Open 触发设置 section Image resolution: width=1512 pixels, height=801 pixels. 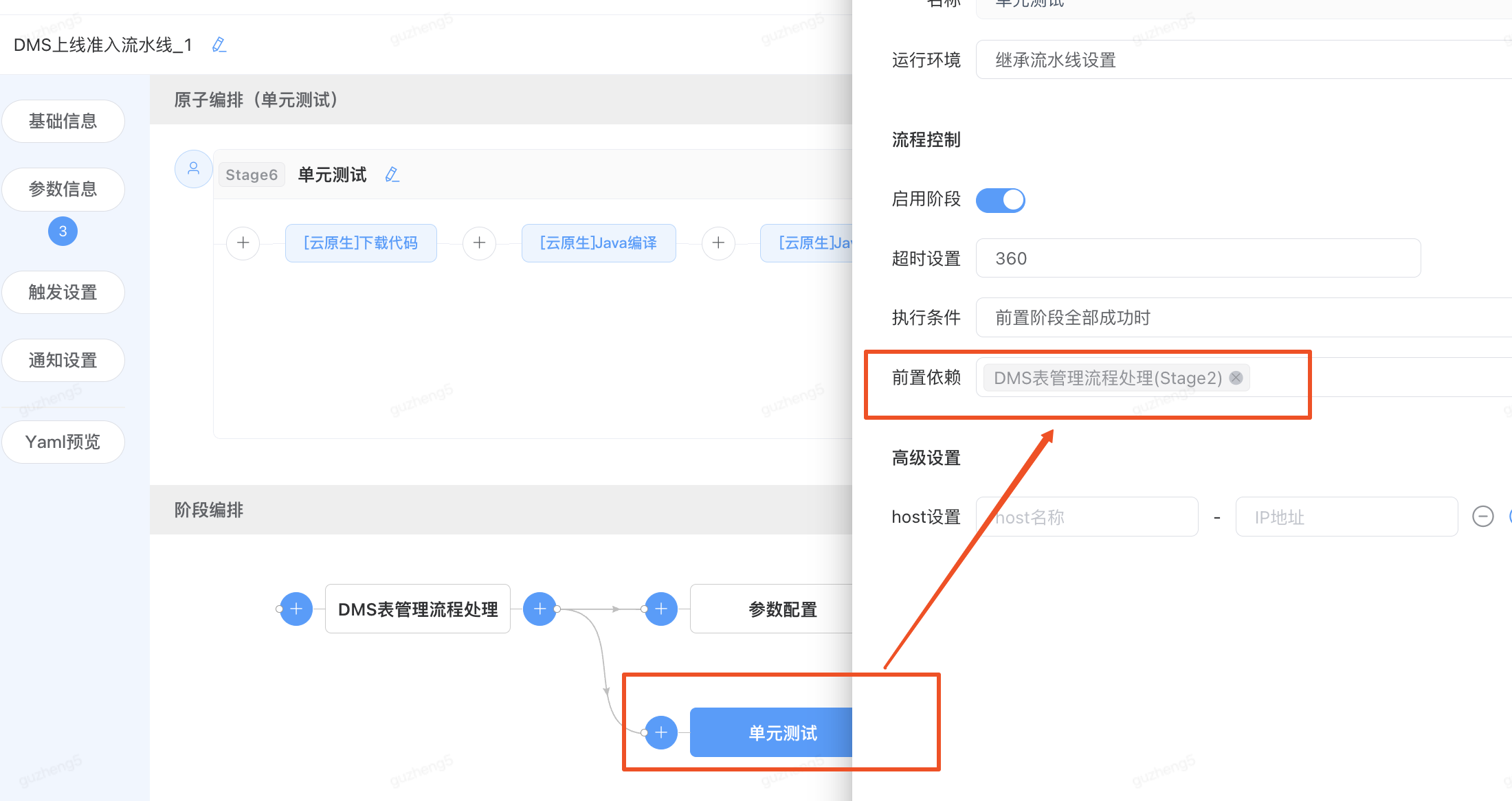click(x=63, y=293)
